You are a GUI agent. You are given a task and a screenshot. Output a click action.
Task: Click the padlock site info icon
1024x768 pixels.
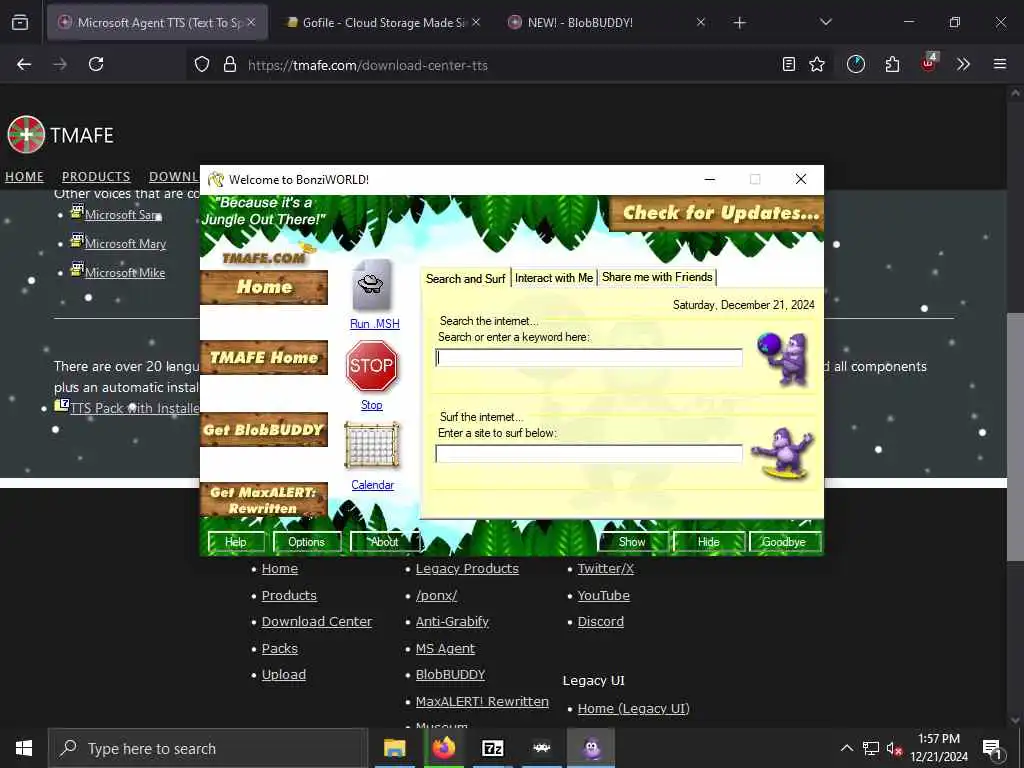click(229, 65)
